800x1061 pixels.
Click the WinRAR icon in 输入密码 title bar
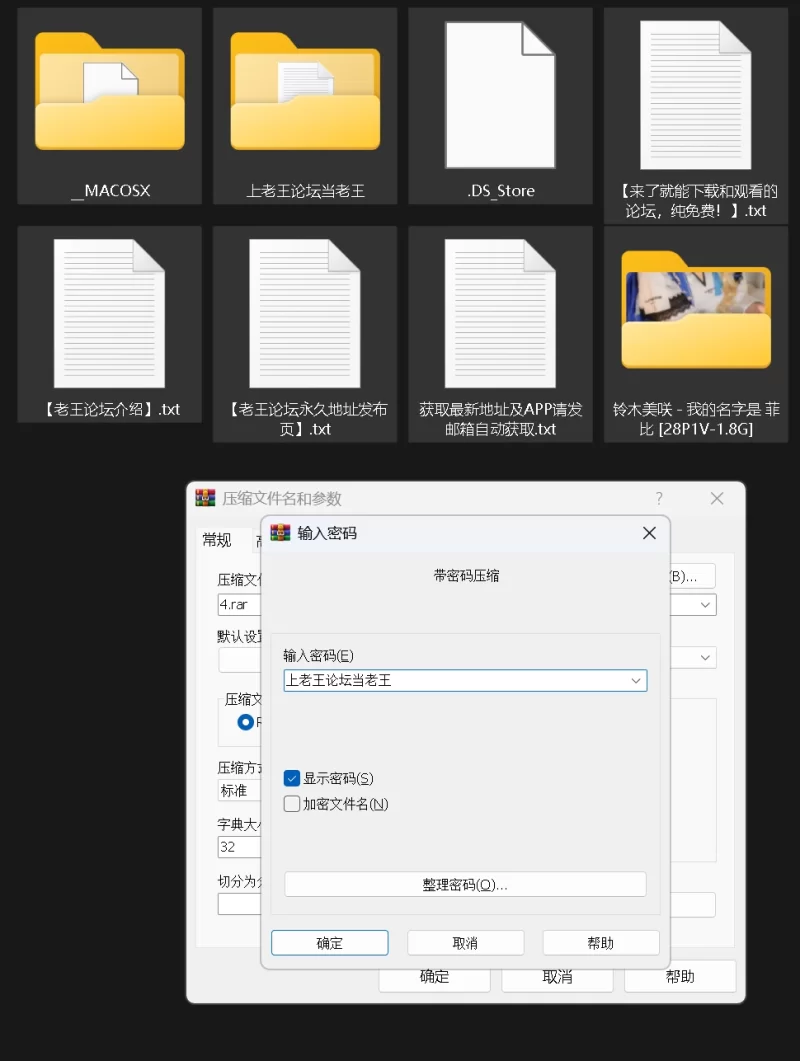point(281,533)
